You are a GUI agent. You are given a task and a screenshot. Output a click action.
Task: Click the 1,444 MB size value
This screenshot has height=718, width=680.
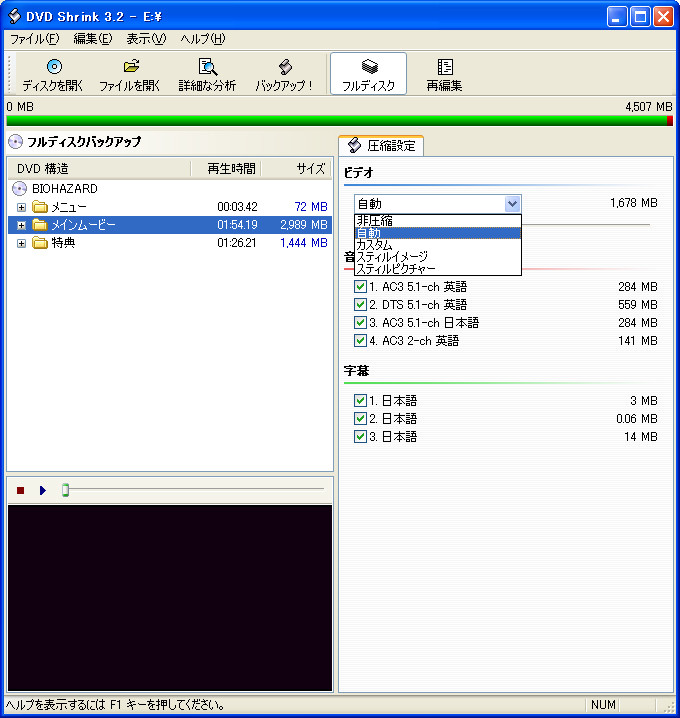pos(304,243)
